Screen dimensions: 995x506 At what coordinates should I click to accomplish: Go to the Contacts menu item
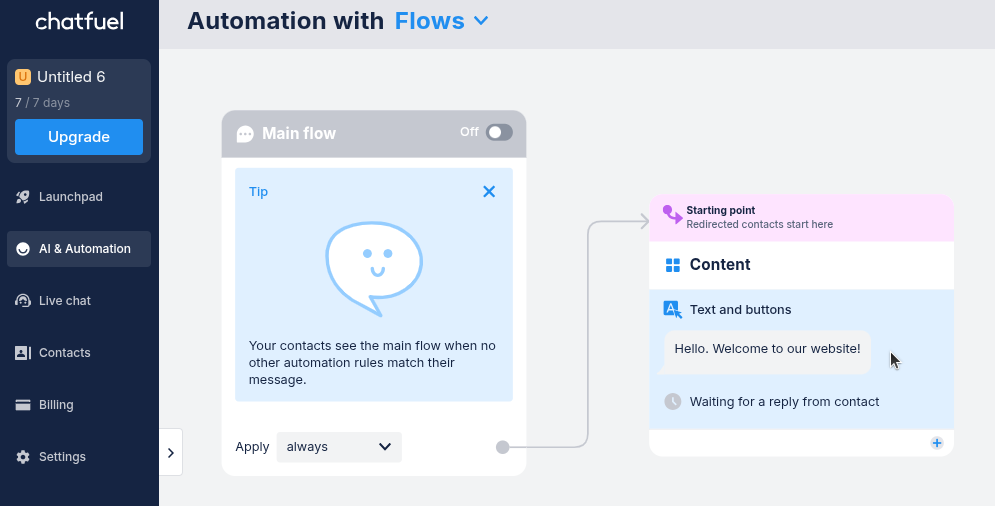click(x=65, y=353)
